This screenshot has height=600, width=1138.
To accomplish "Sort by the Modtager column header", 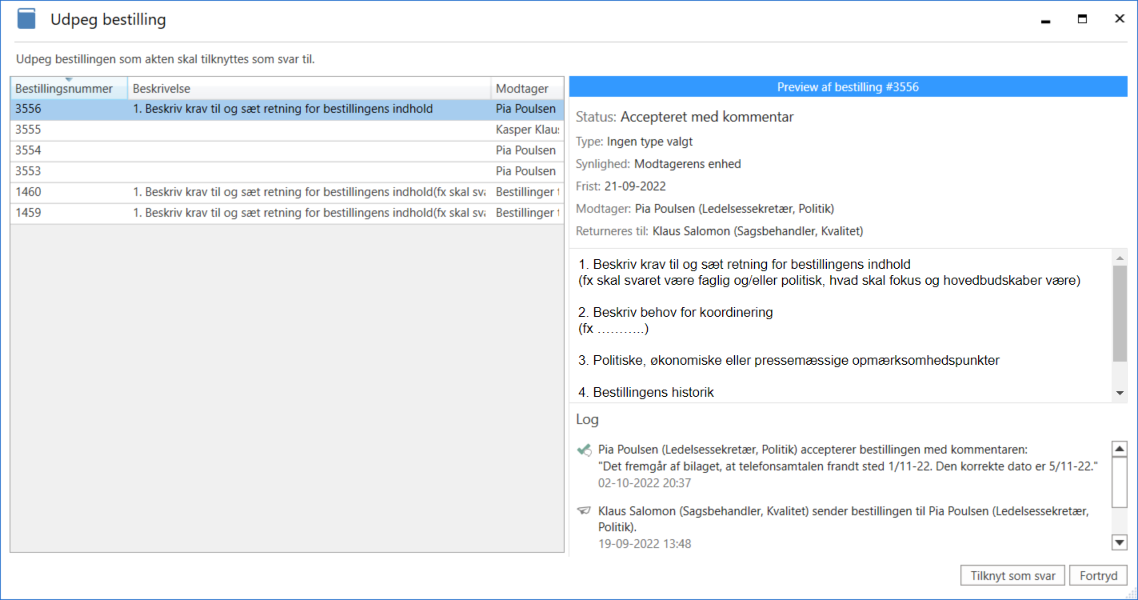I will [x=526, y=89].
